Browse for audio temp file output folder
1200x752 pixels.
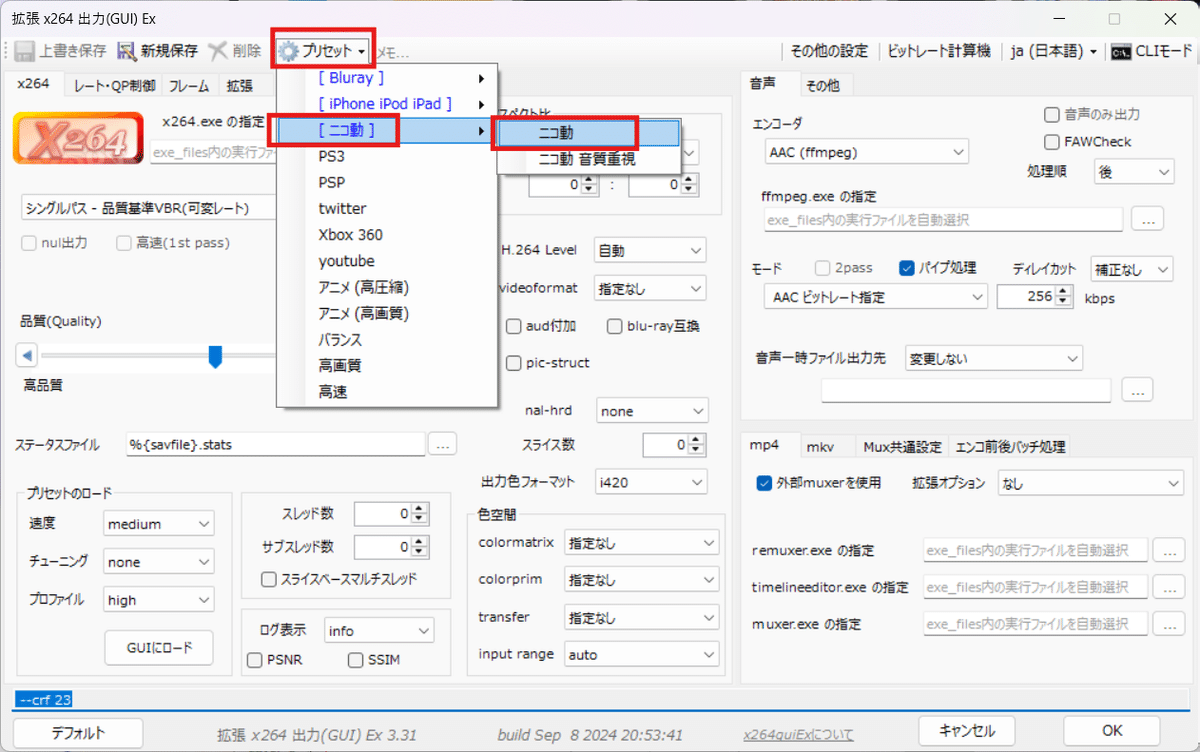(1137, 390)
